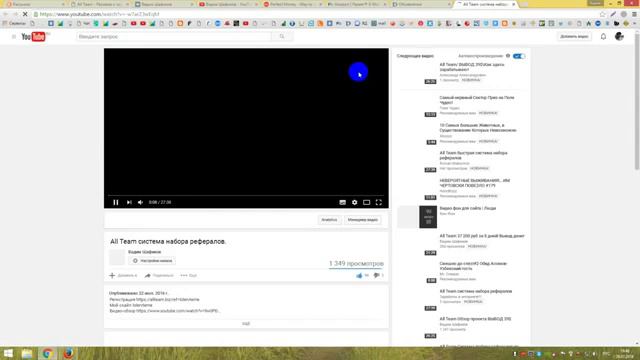This screenshot has height=360, width=640.
Task: Click the Add to plus icon
Action: click(112, 276)
